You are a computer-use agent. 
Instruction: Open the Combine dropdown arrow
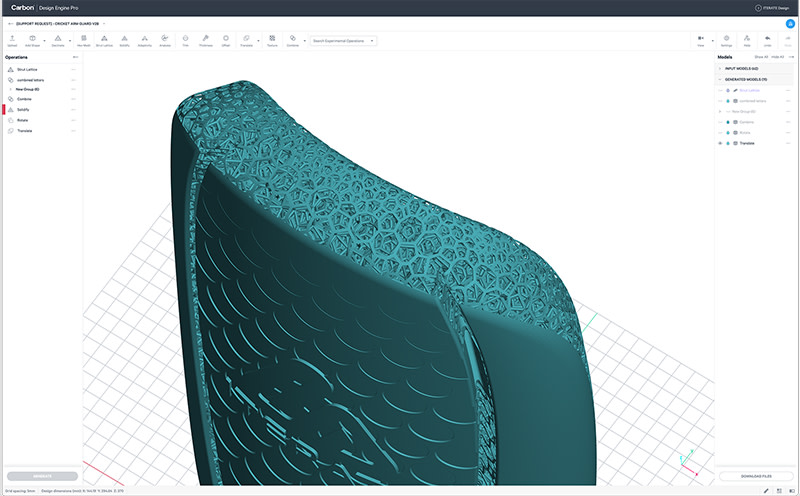[305, 41]
